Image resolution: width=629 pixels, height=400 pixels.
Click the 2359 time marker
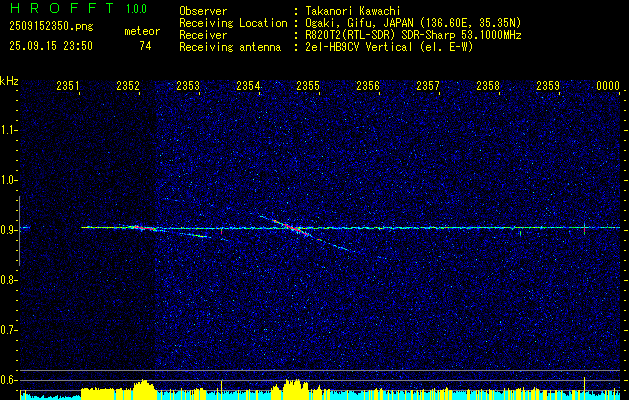(x=548, y=85)
